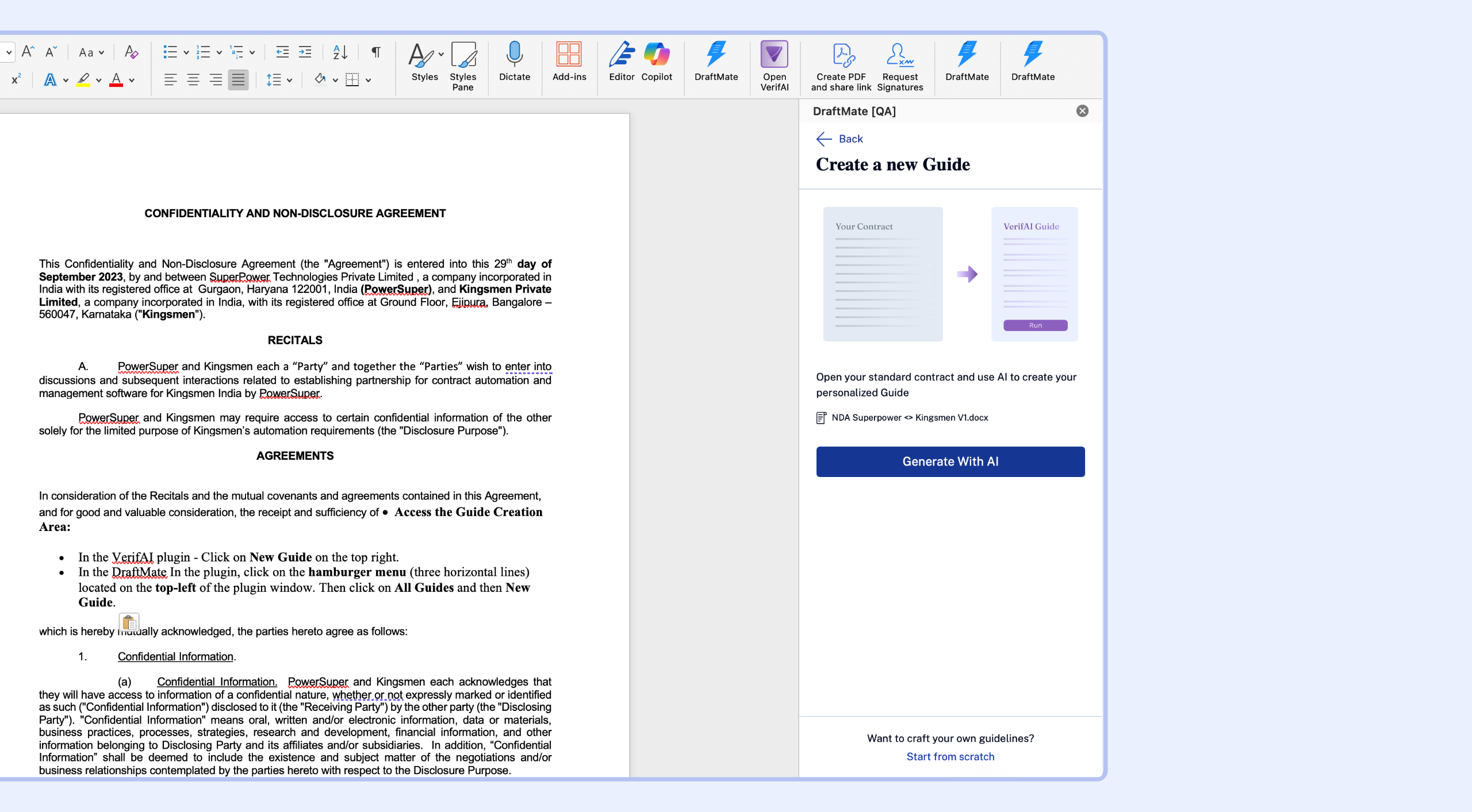Screen dimensions: 1472x812
Task: Toggle the paragraph marks (¶) display
Action: click(375, 52)
